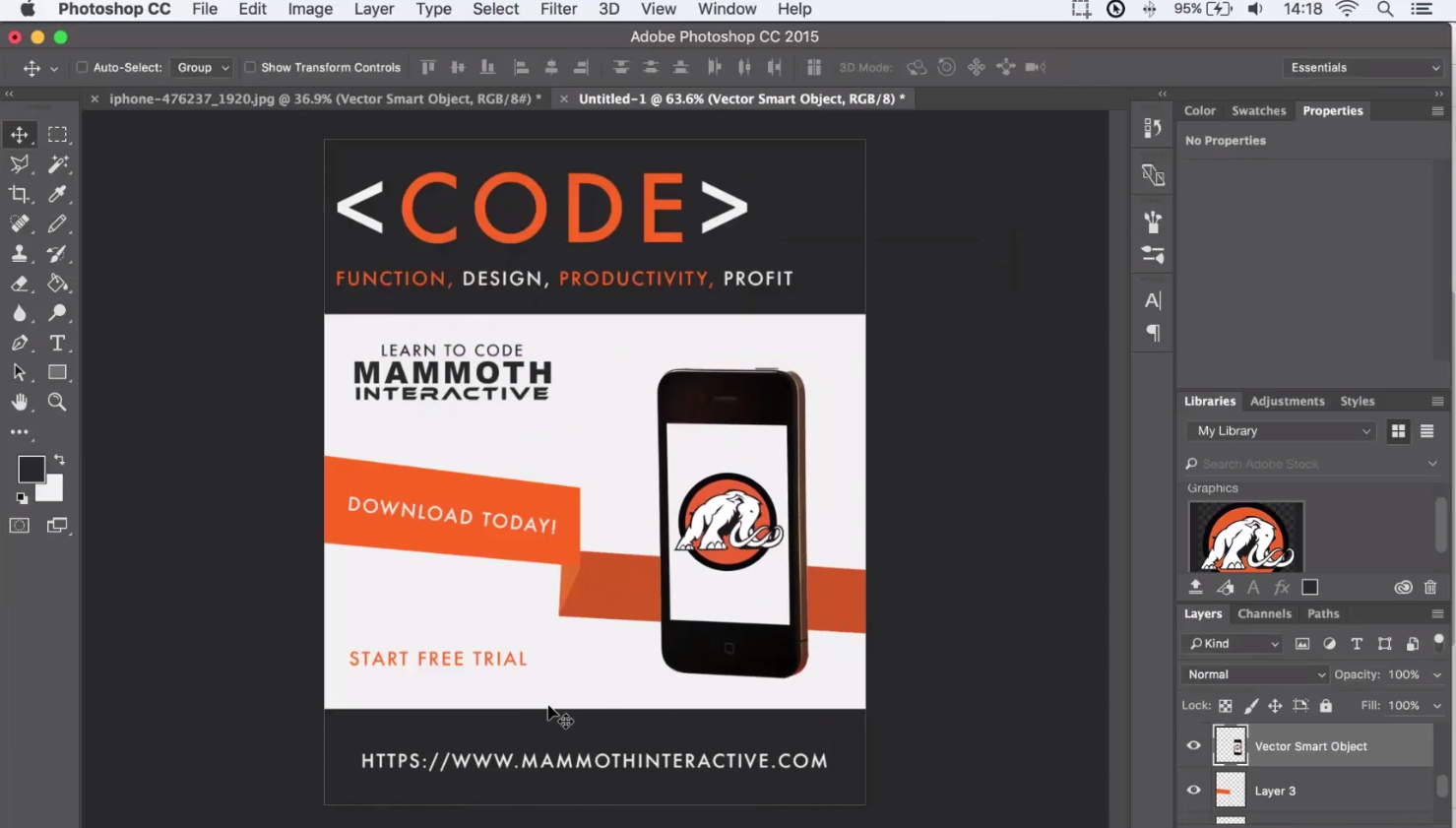Switch to the Swatches tab
This screenshot has width=1456, height=828.
[x=1258, y=111]
